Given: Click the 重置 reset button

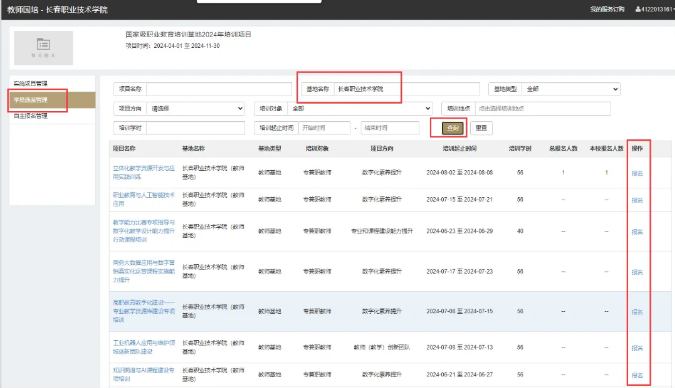Looking at the screenshot, I should (x=481, y=128).
